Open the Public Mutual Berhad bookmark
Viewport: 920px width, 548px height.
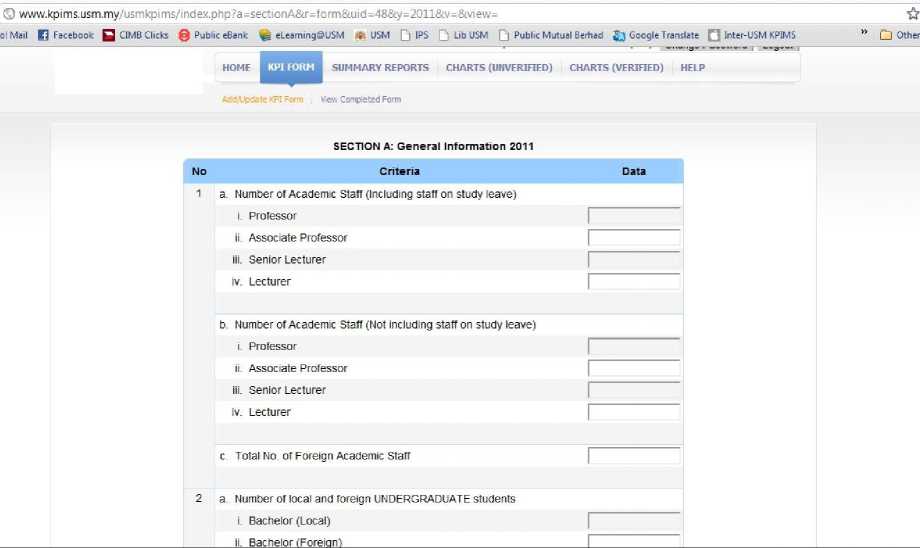coord(551,35)
